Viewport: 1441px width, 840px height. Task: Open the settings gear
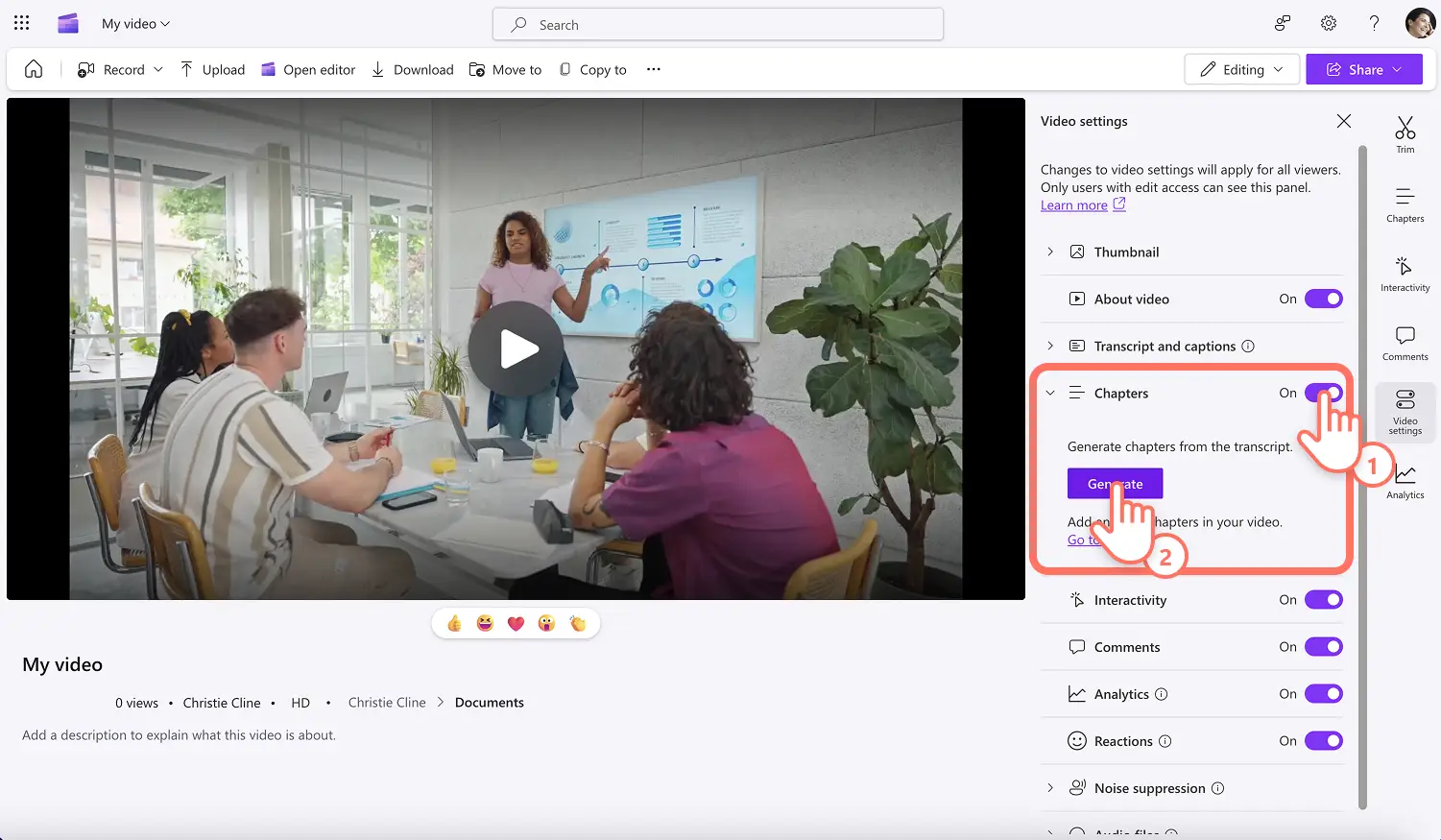(x=1329, y=23)
